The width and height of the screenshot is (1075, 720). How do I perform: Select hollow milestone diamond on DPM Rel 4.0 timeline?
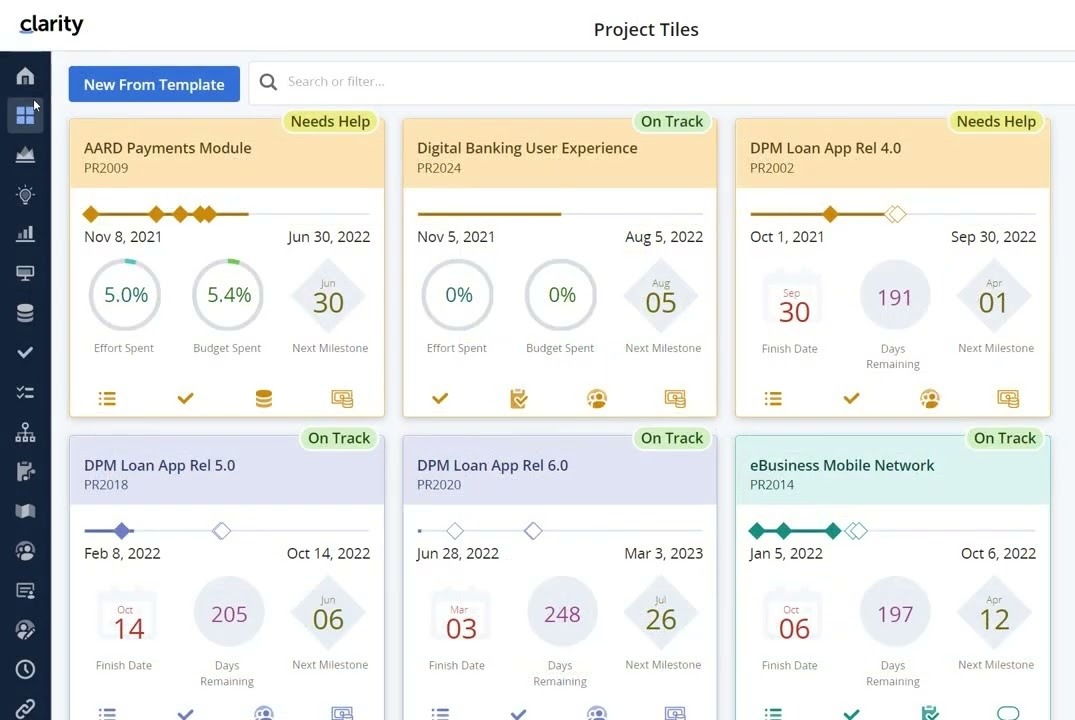895,214
